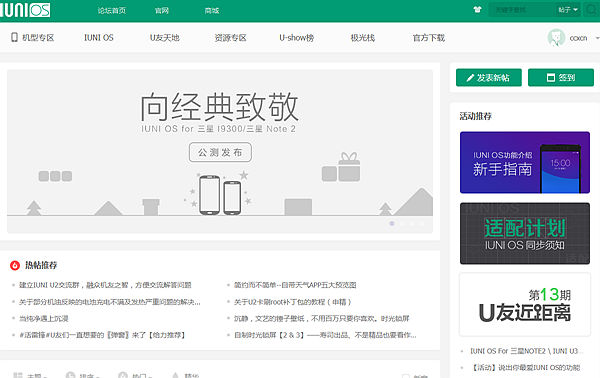This screenshot has height=378, width=600.
Task: Open the 机型专区 section
Action: (x=33, y=37)
